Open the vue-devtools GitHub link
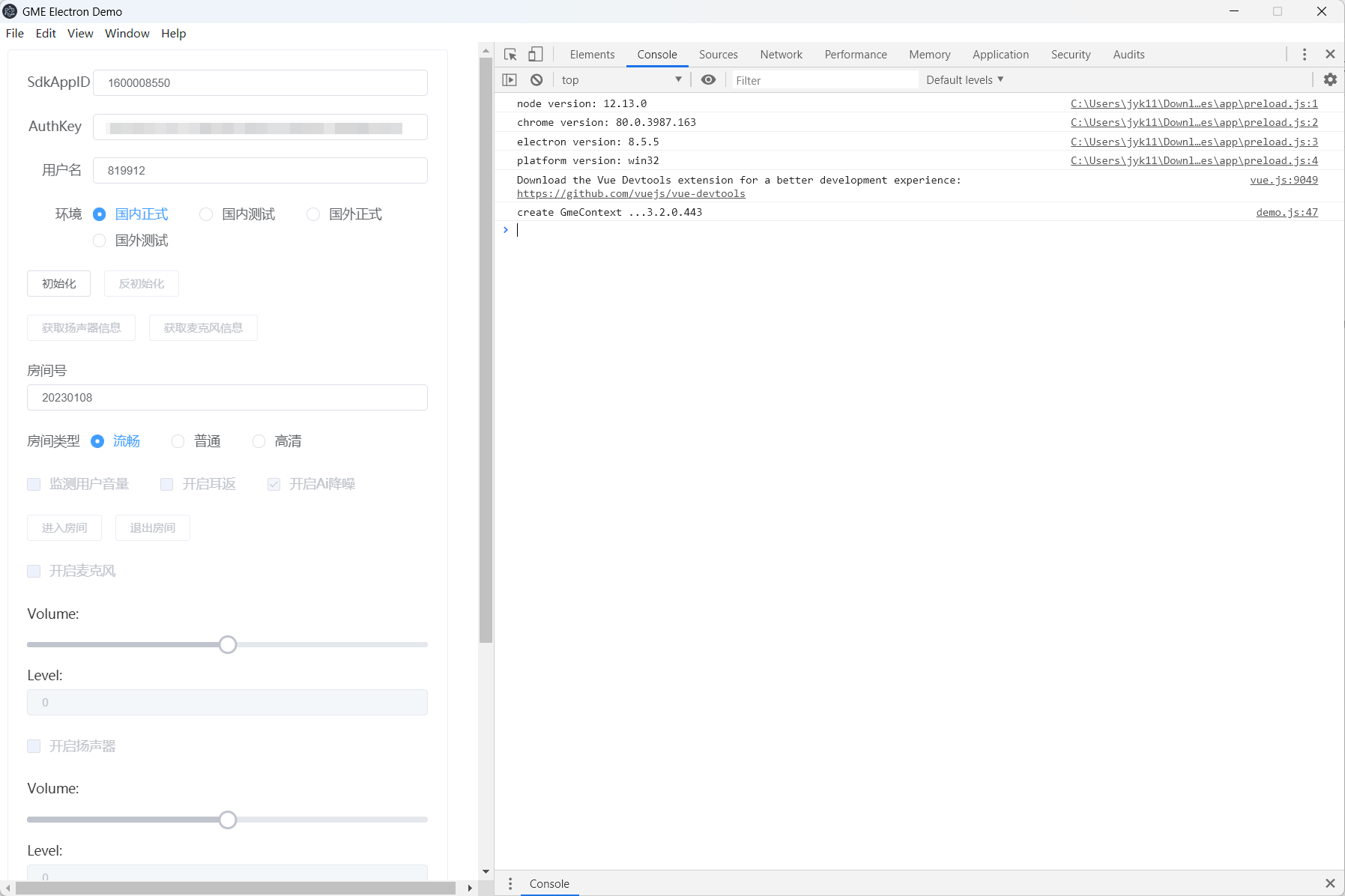 (x=631, y=194)
